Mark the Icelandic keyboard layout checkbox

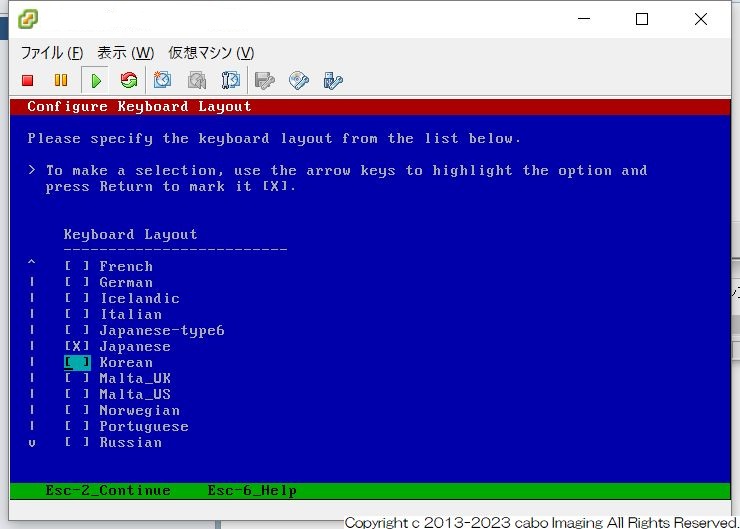77,298
